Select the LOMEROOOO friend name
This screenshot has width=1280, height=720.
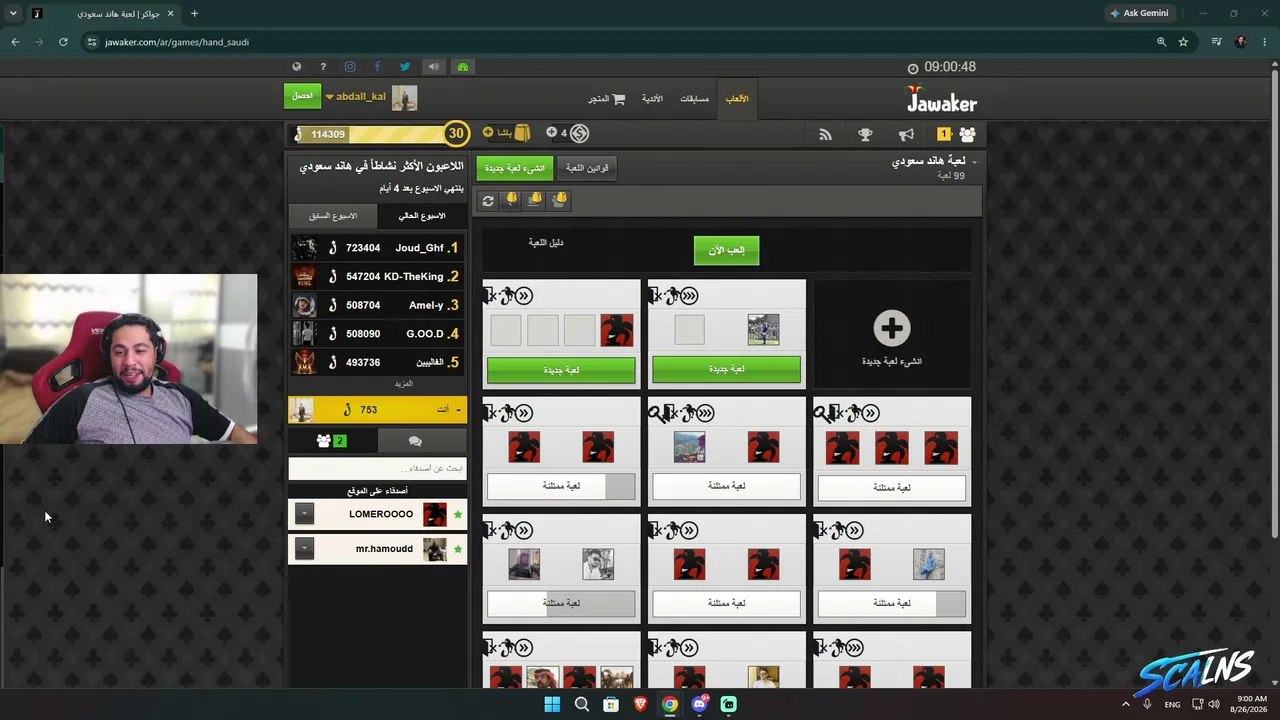381,514
